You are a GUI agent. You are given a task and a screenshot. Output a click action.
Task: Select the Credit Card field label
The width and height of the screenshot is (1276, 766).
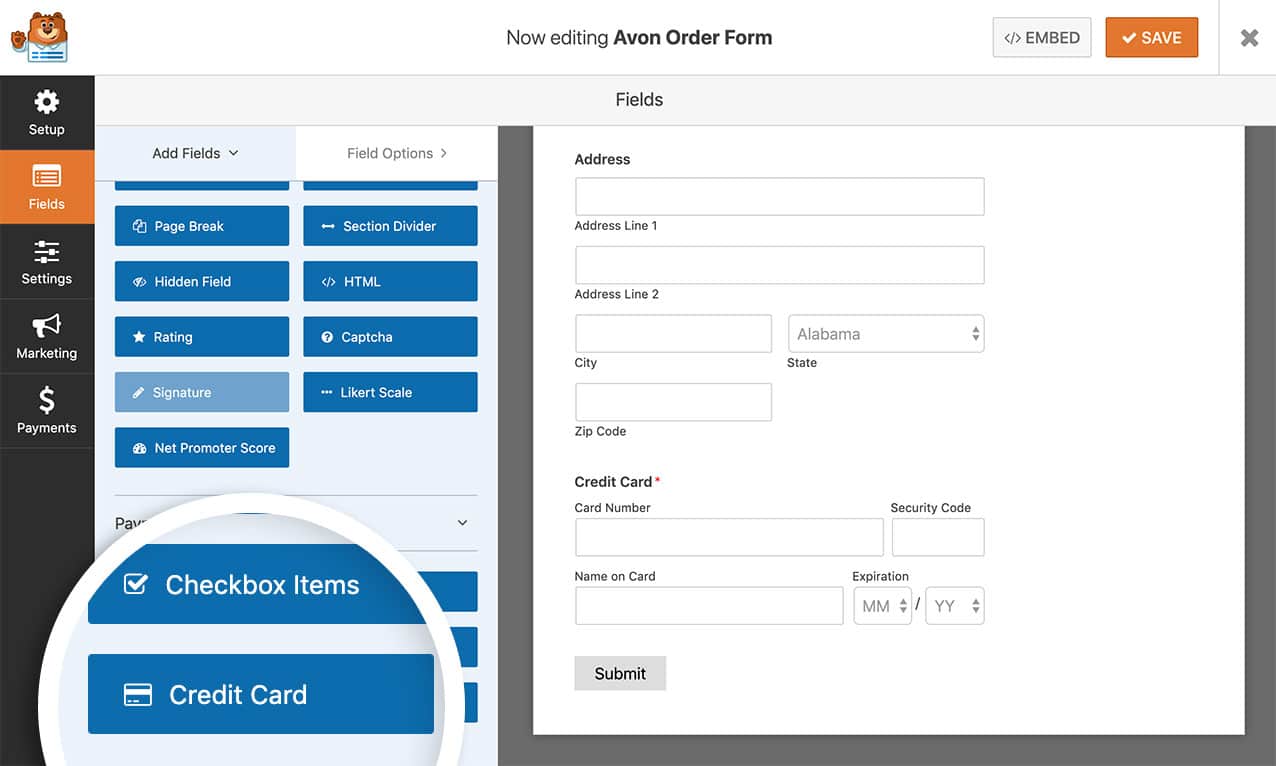[x=613, y=482]
